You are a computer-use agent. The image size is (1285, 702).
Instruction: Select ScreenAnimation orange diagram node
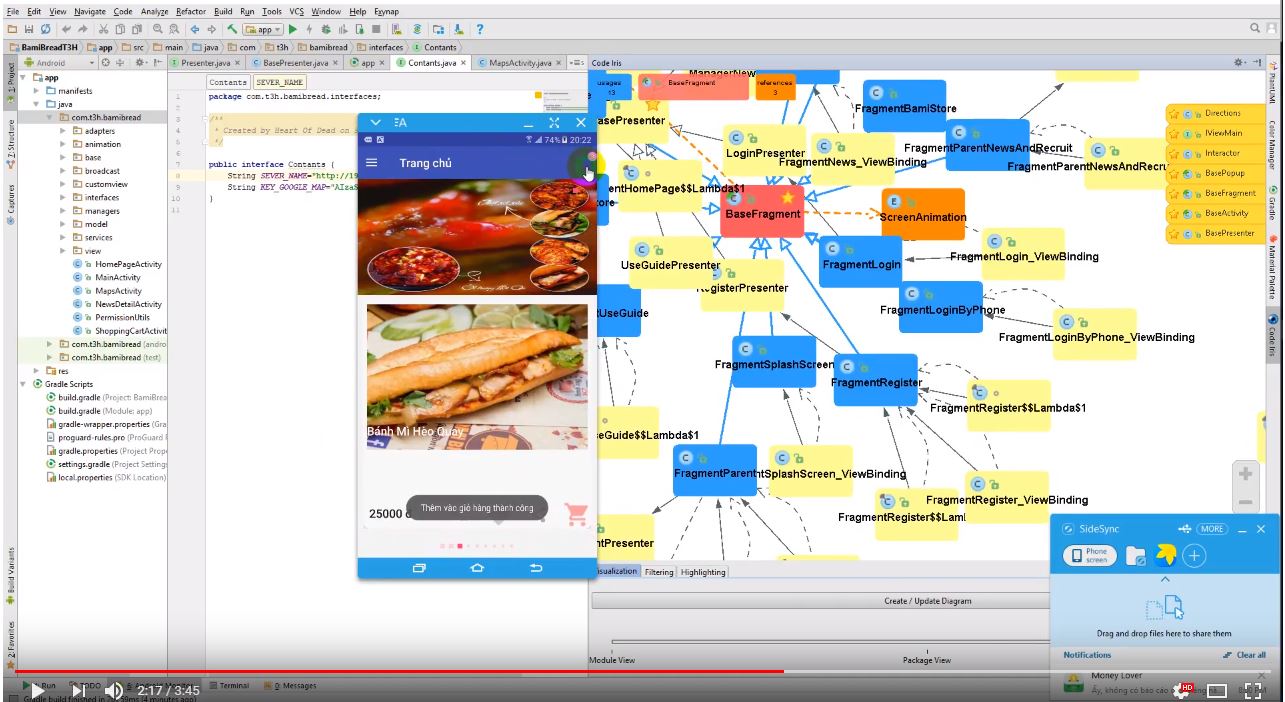(x=923, y=214)
